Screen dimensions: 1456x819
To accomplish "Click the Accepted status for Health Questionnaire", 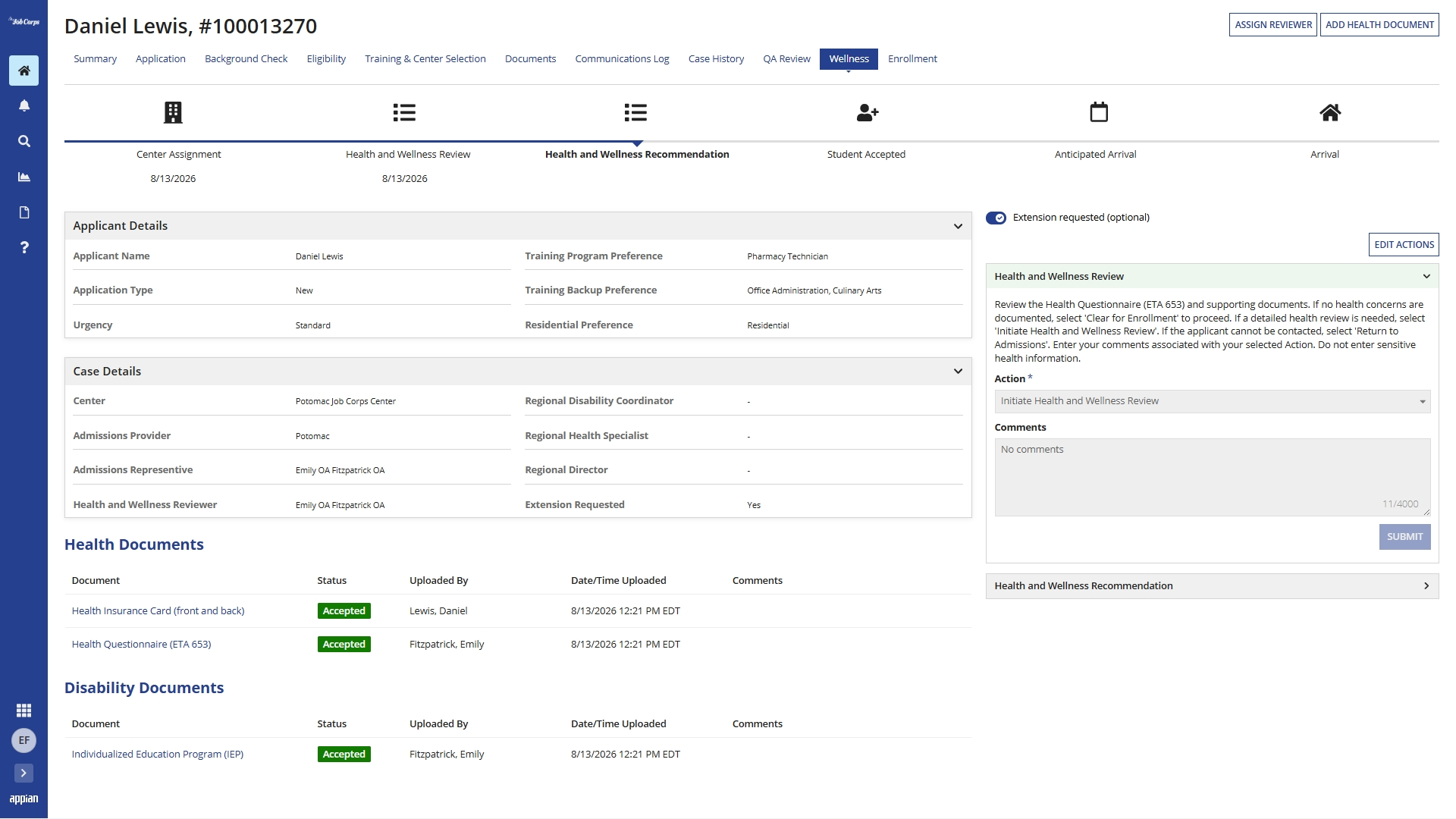I will 344,645.
